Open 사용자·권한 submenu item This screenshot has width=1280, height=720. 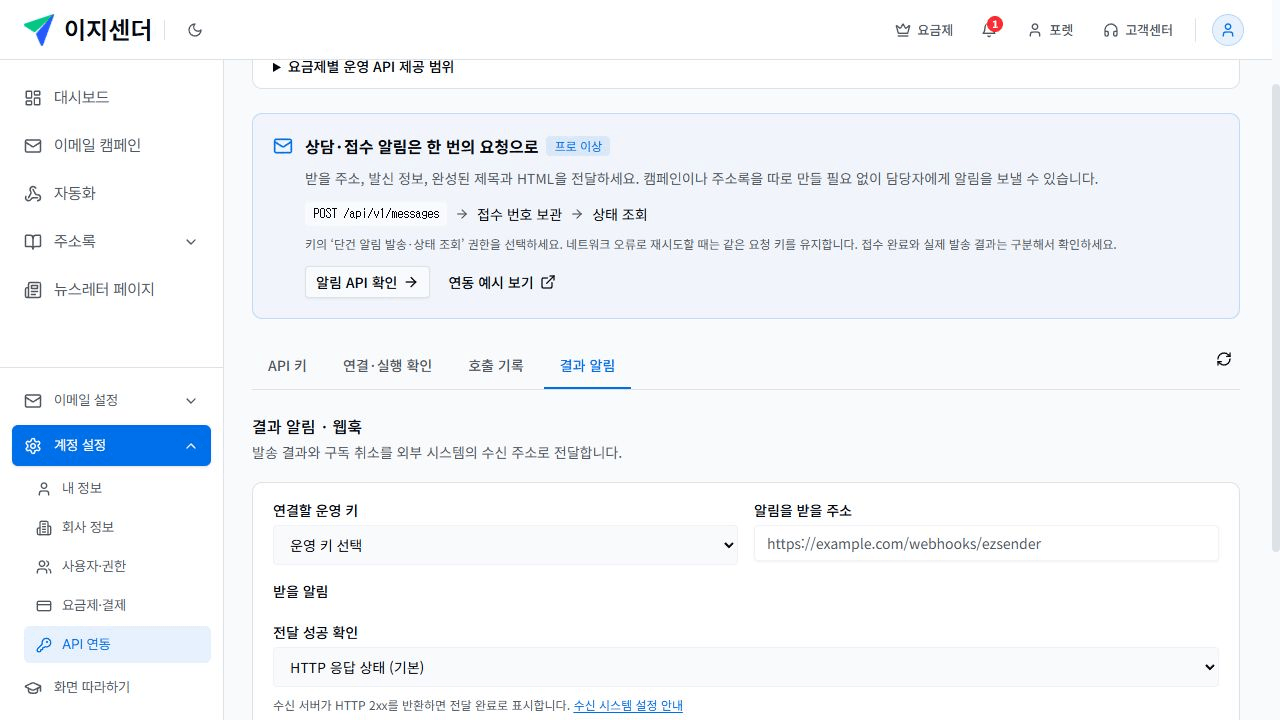point(117,566)
